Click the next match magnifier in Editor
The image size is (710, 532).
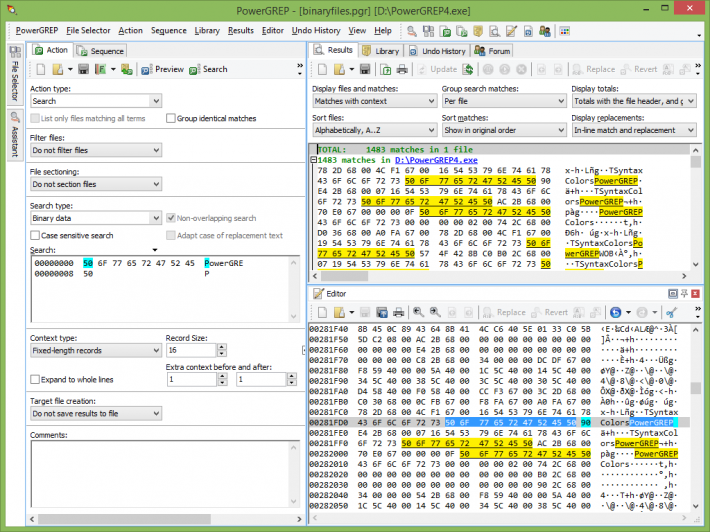pos(435,312)
